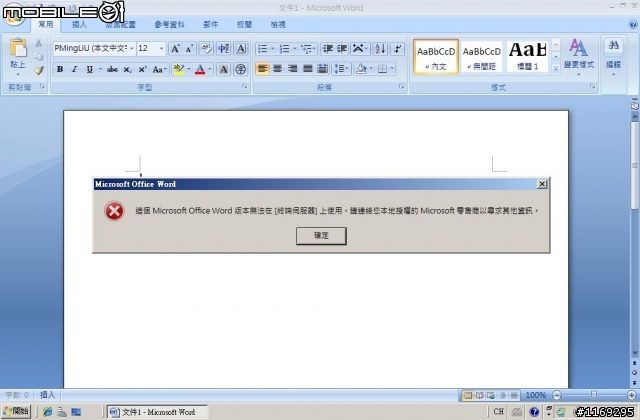Click the Character Shading icon
640x420 pixels.
(224, 69)
